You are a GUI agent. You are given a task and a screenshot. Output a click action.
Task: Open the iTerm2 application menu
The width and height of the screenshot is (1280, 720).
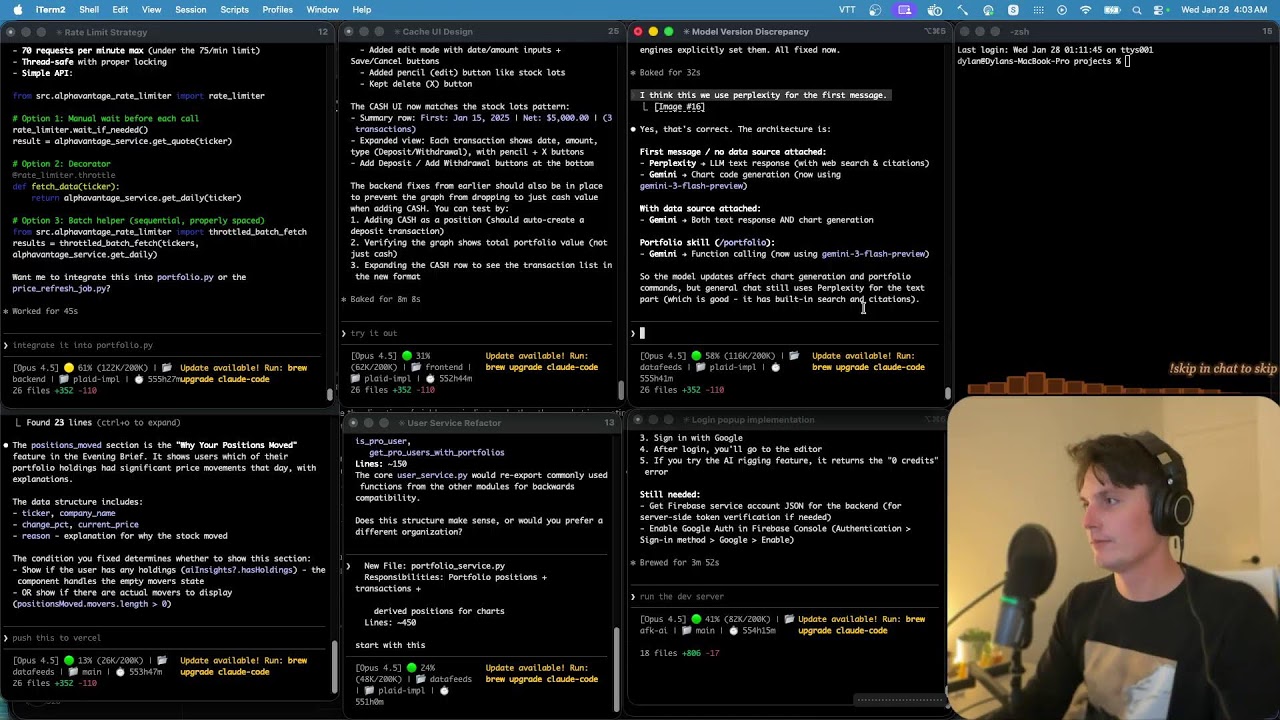[x=50, y=10]
